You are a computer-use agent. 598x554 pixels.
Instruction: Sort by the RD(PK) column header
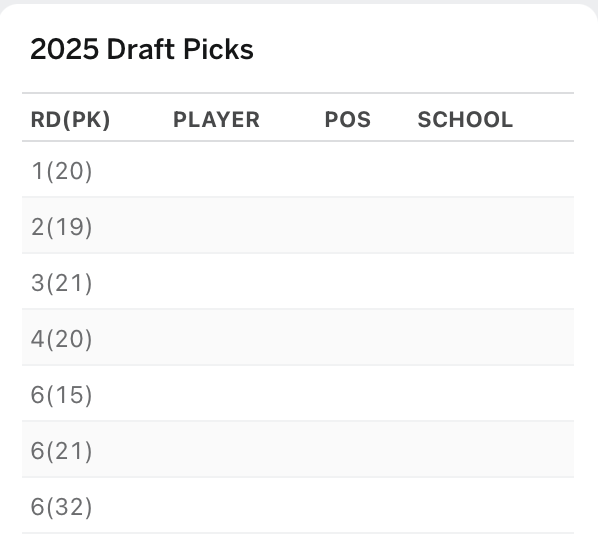[x=71, y=120]
